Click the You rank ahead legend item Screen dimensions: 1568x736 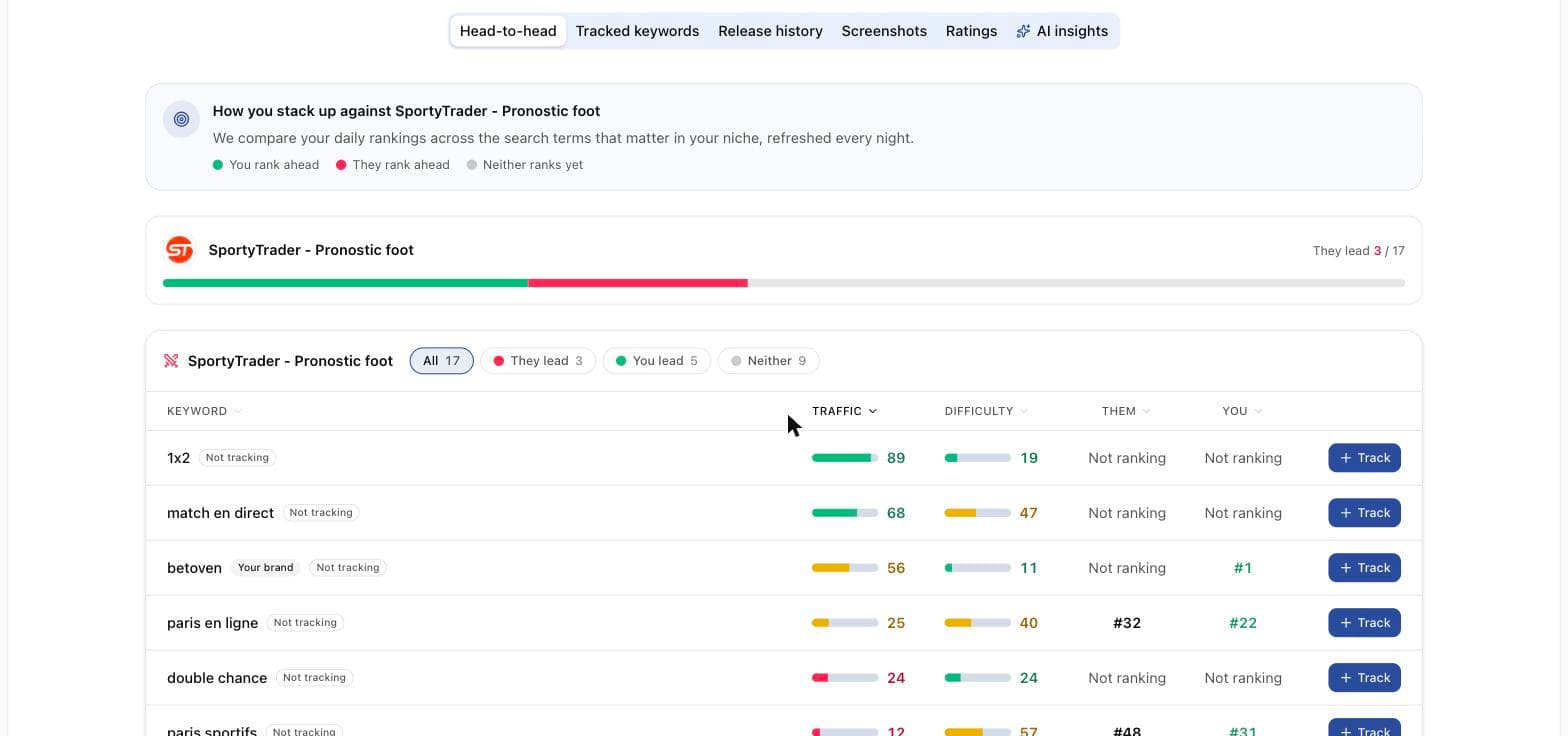click(x=266, y=165)
